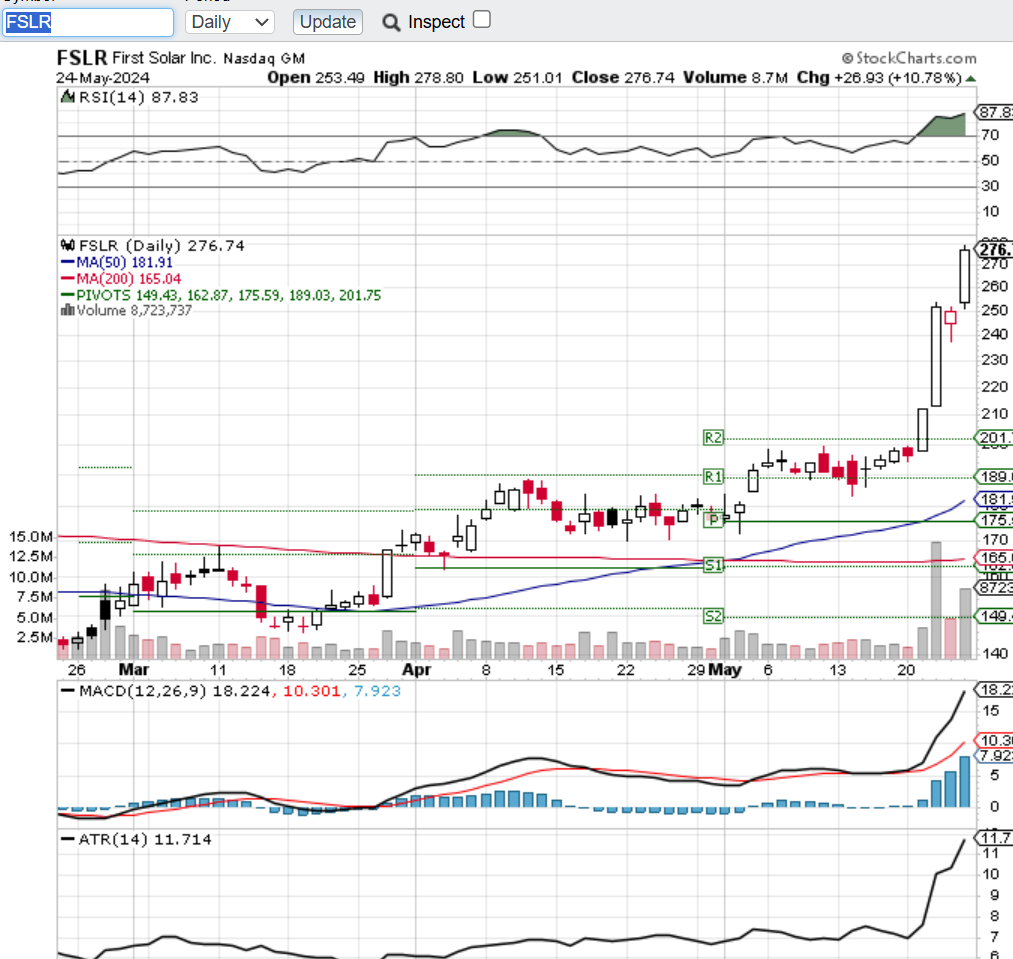
Task: Click the FSLR symbol input field
Action: [88, 22]
